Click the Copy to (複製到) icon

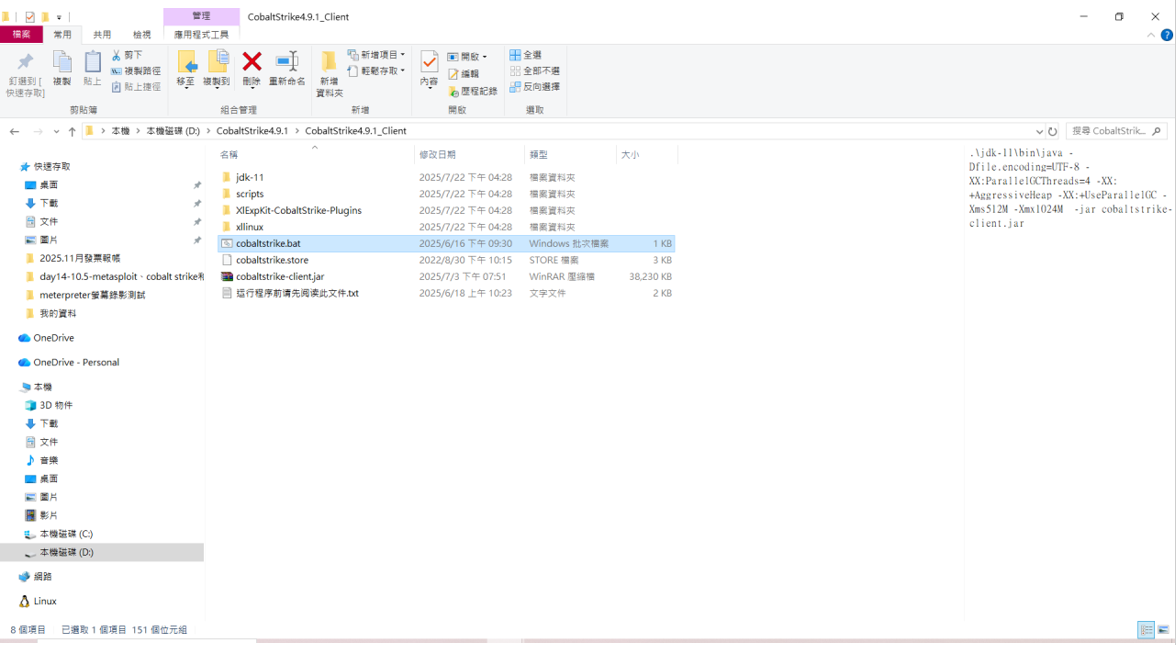click(x=217, y=64)
